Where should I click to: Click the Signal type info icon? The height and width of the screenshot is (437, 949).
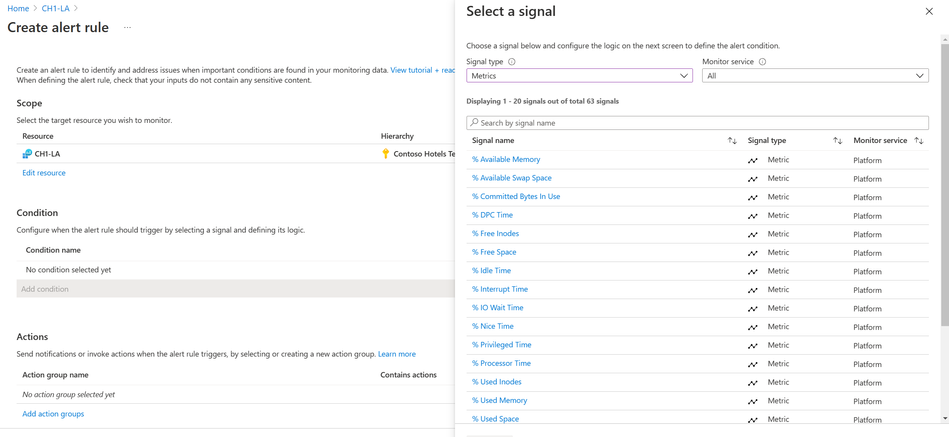pyautogui.click(x=512, y=62)
